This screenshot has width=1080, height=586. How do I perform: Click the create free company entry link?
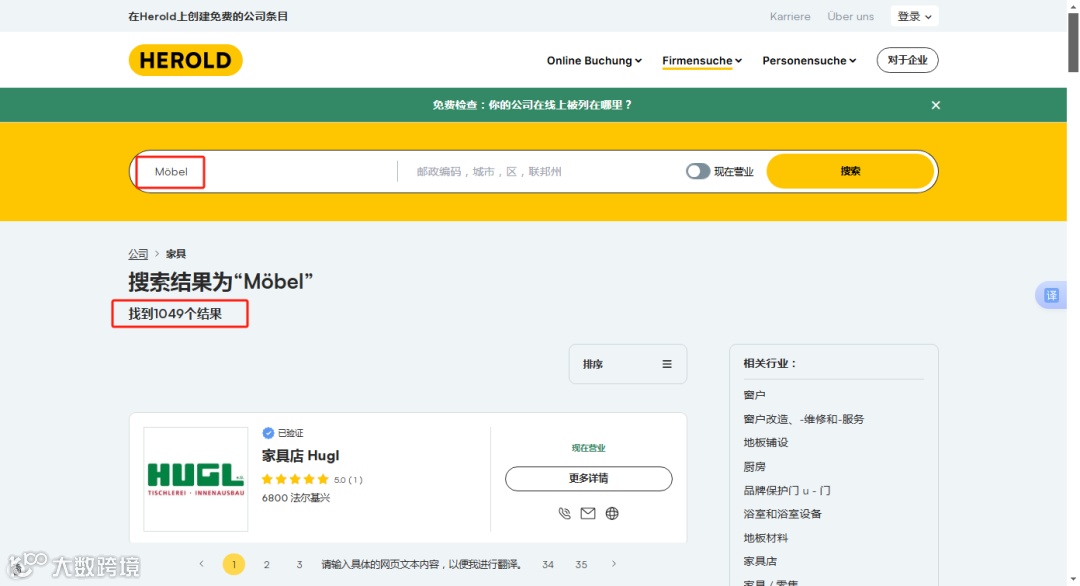click(208, 17)
